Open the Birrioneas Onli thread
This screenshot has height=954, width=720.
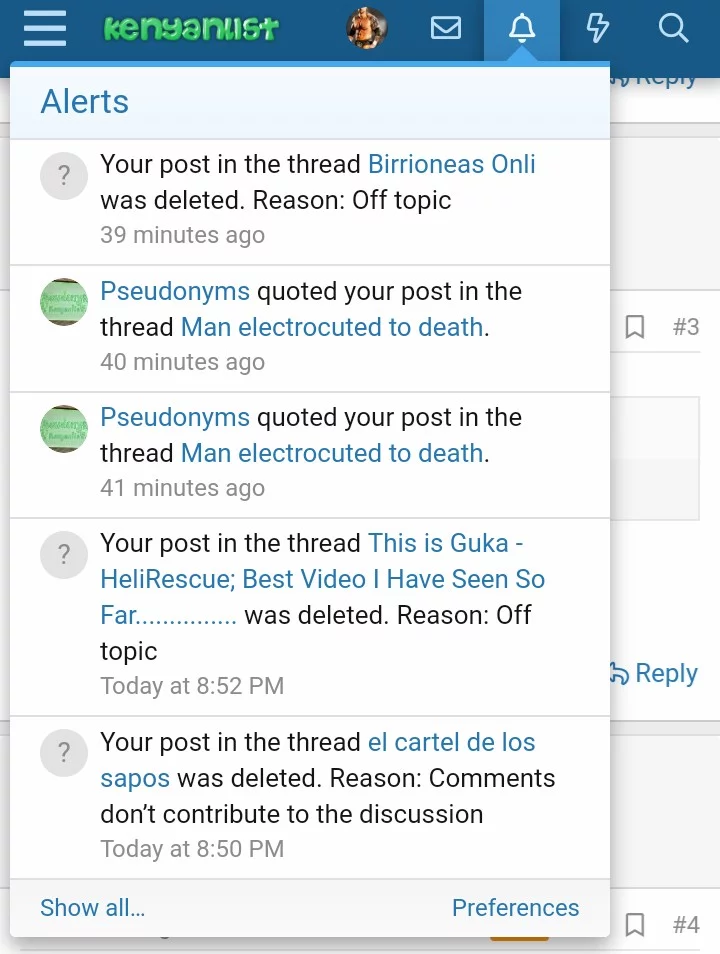coord(452,164)
